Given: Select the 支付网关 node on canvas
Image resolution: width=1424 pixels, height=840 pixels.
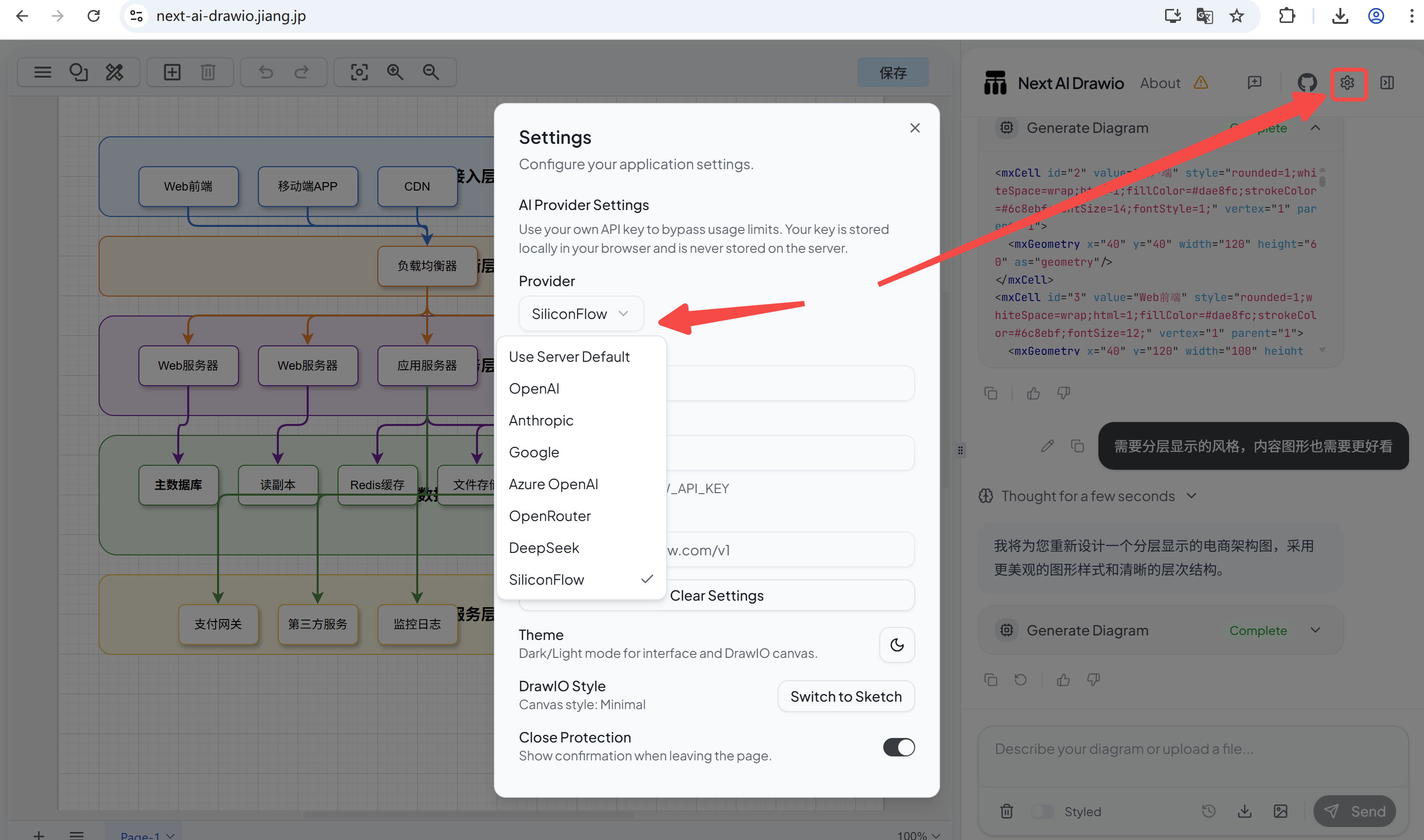Looking at the screenshot, I should tap(218, 624).
